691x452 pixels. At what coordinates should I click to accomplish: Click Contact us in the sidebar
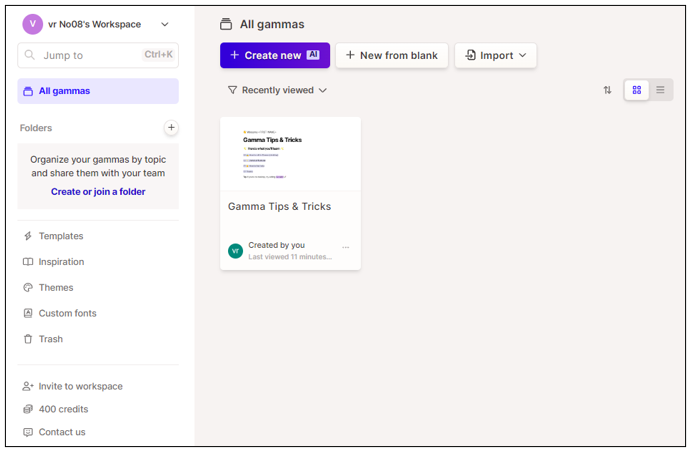point(62,432)
